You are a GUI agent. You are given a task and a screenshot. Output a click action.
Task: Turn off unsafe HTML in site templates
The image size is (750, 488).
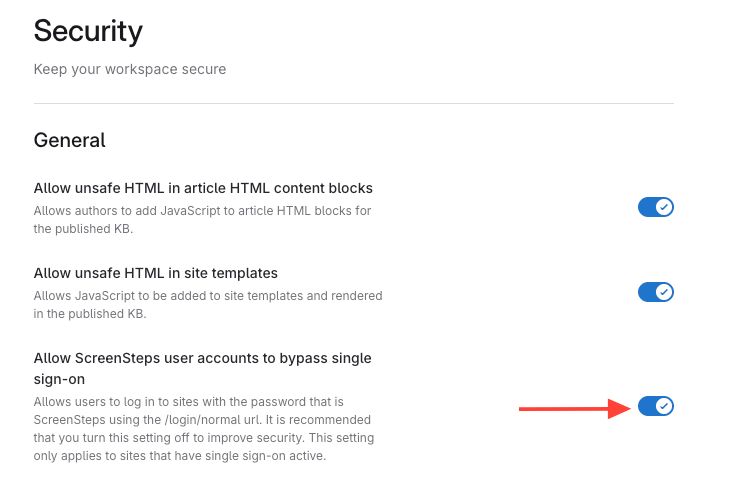tap(655, 292)
